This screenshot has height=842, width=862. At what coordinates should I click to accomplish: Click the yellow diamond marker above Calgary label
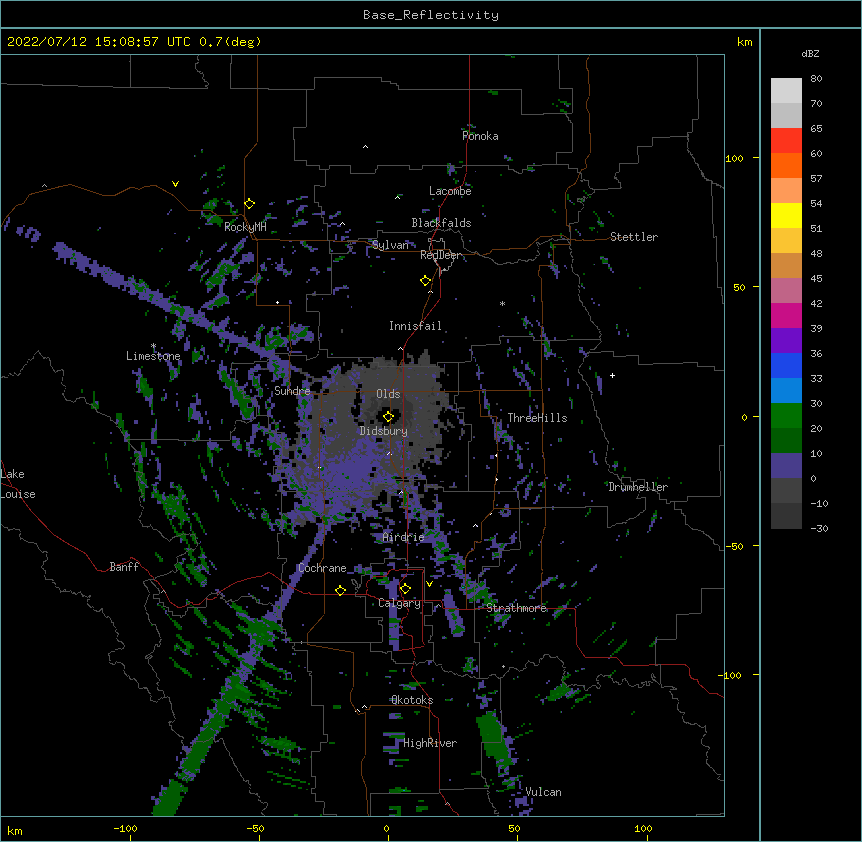pyautogui.click(x=405, y=589)
